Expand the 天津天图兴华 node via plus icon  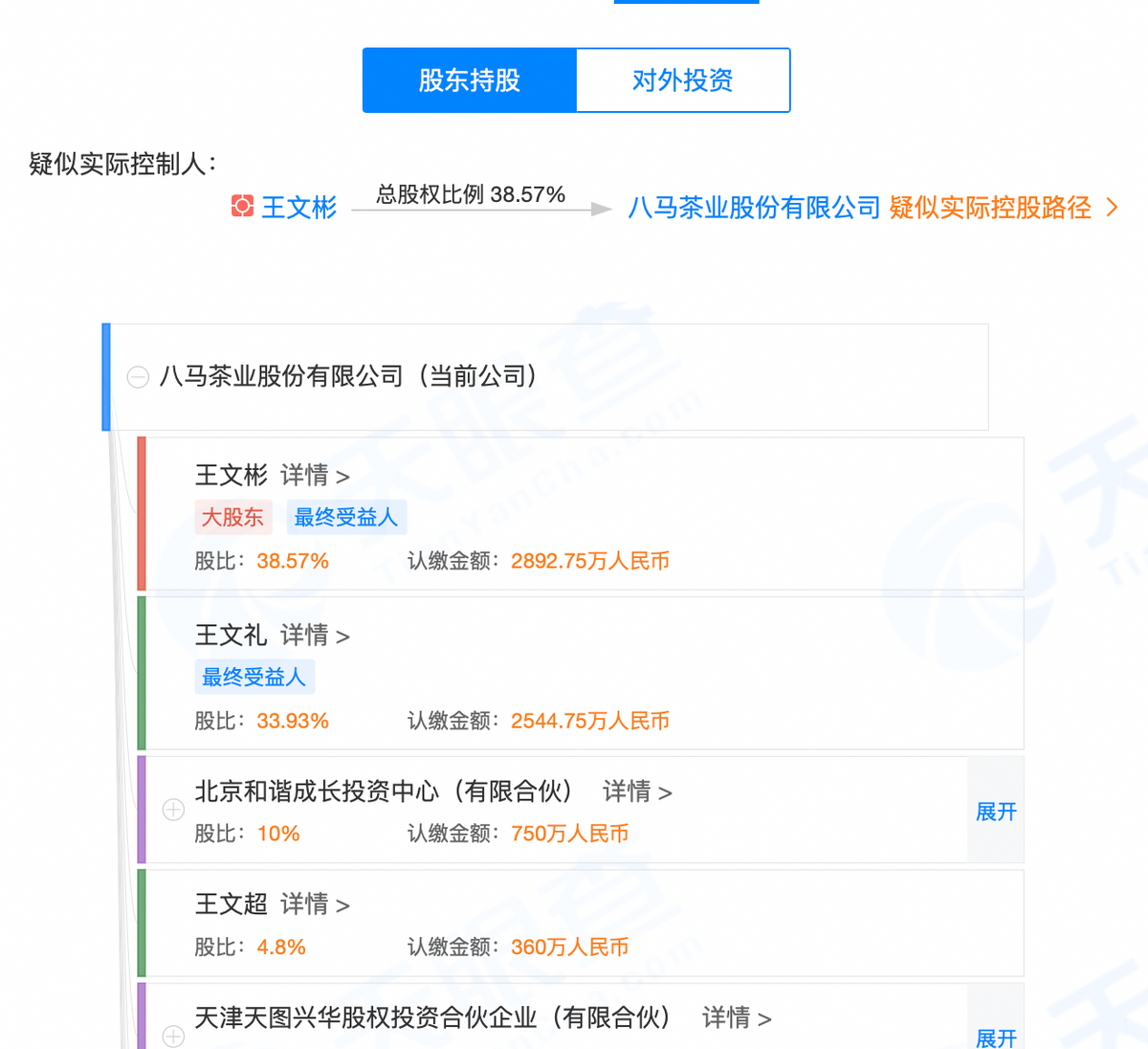click(173, 1036)
